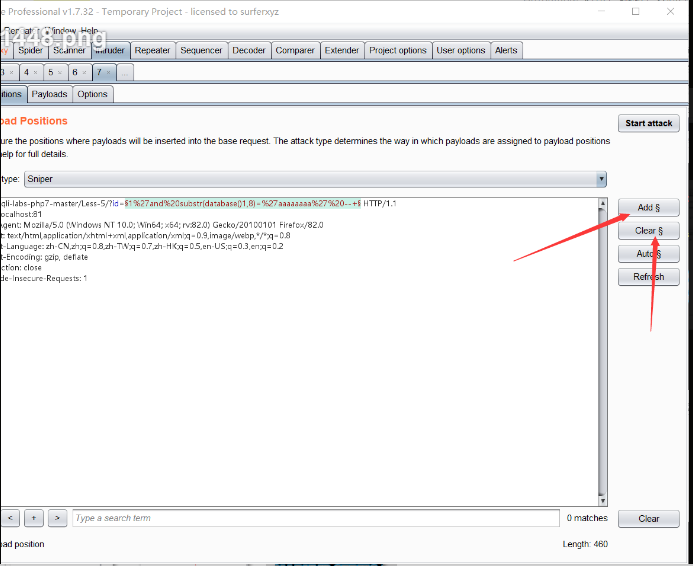Screen dimensions: 693x566
Task: Select Intruder attack tab 7
Action: [99, 72]
